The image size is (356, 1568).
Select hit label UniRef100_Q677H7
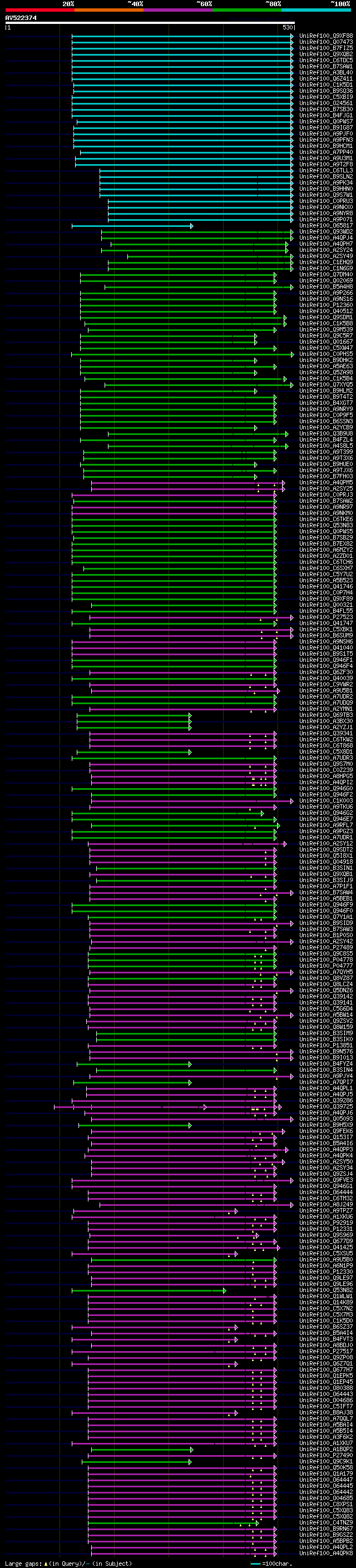[326, 1370]
